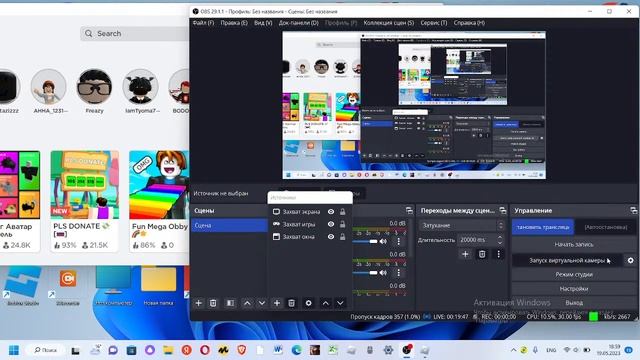640x360 pixels.
Task: Open the Правка menu
Action: pos(234,23)
